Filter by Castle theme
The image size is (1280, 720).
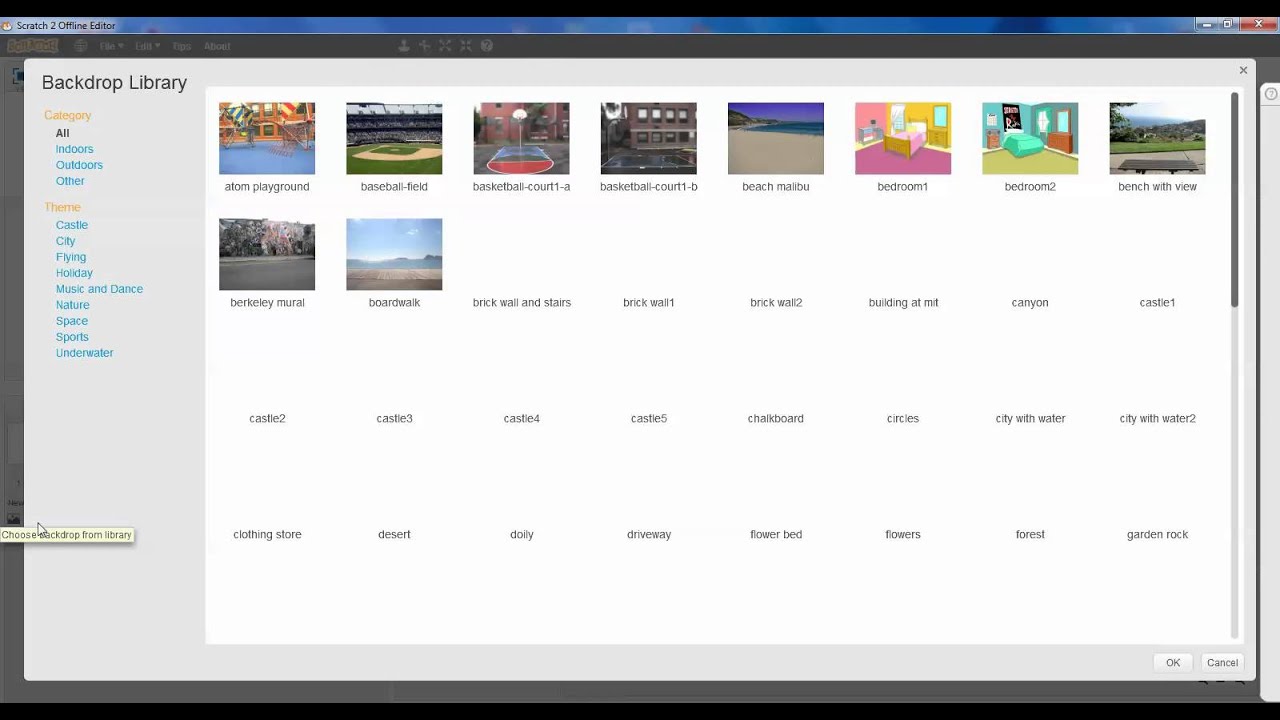click(72, 225)
